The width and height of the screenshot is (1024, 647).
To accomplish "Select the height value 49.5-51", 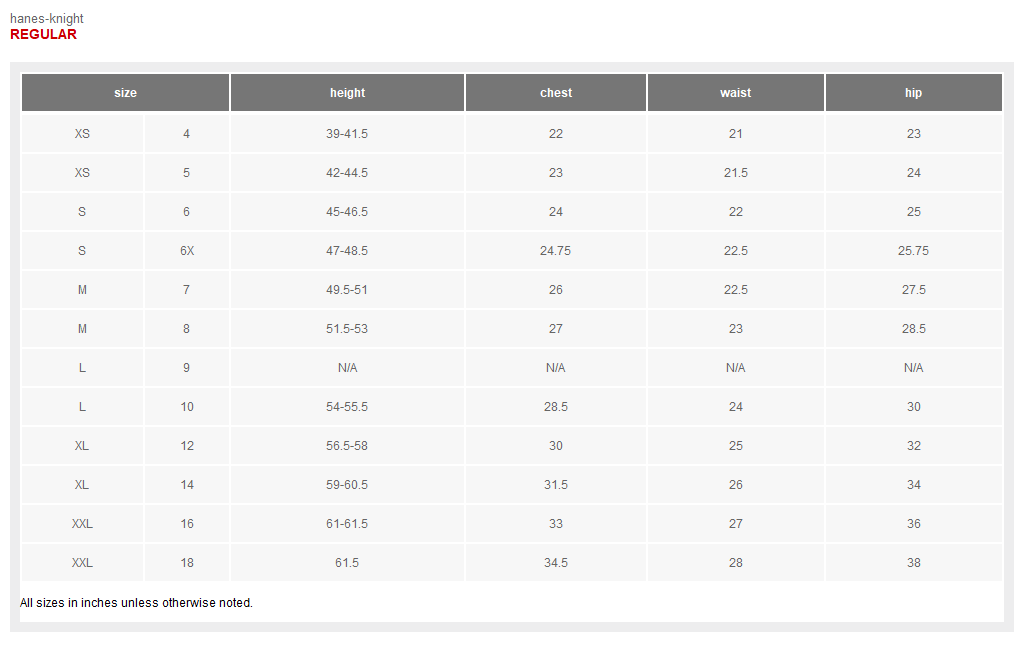I will coord(347,290).
